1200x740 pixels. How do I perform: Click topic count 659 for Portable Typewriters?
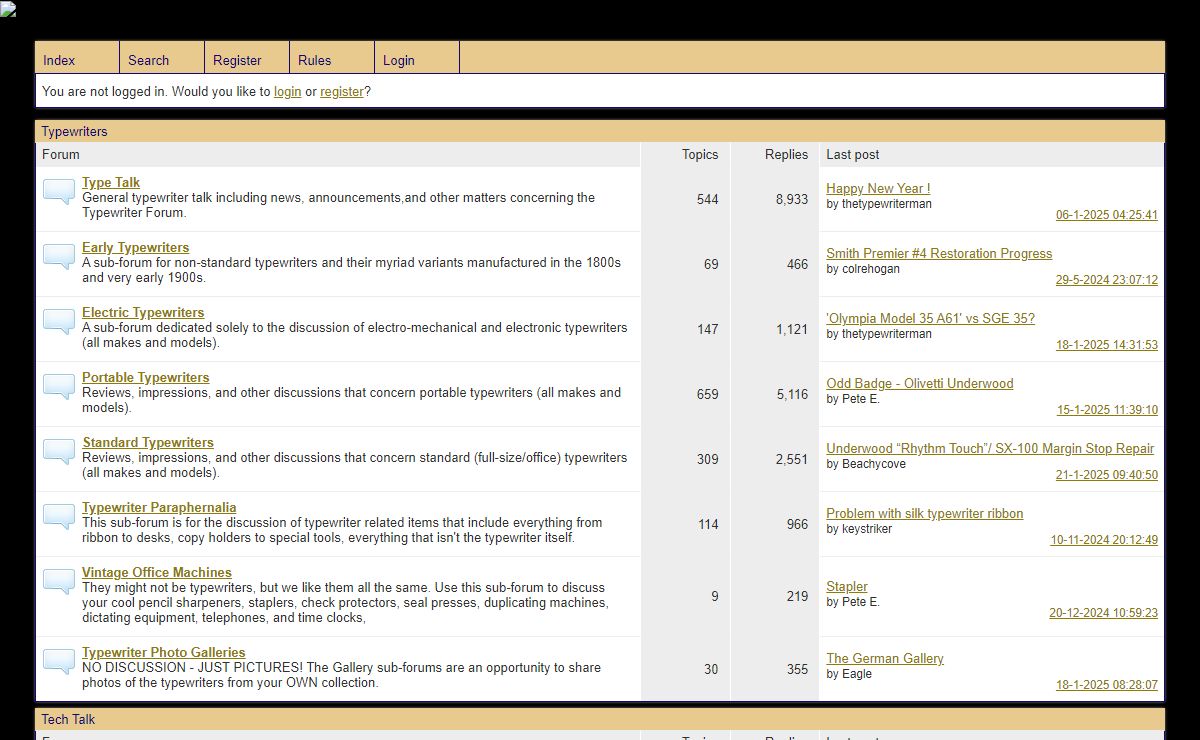[x=708, y=394]
